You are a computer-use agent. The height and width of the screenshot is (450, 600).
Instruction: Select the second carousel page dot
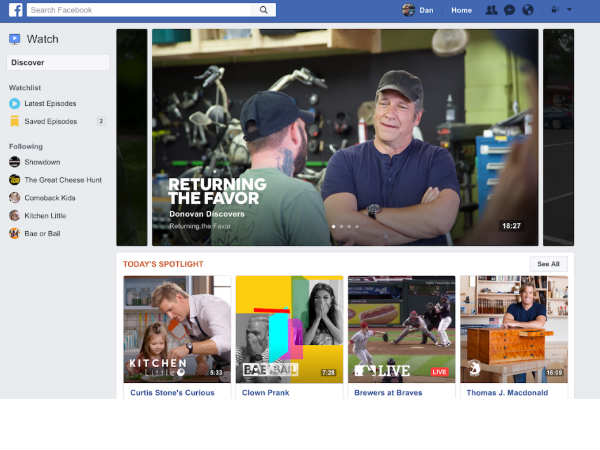[342, 226]
